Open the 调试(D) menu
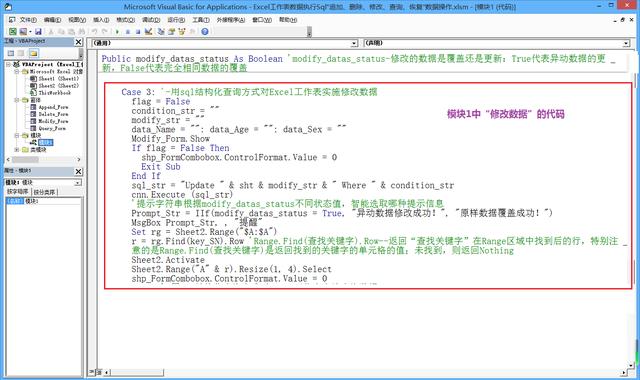The width and height of the screenshot is (640, 380). [151, 20]
